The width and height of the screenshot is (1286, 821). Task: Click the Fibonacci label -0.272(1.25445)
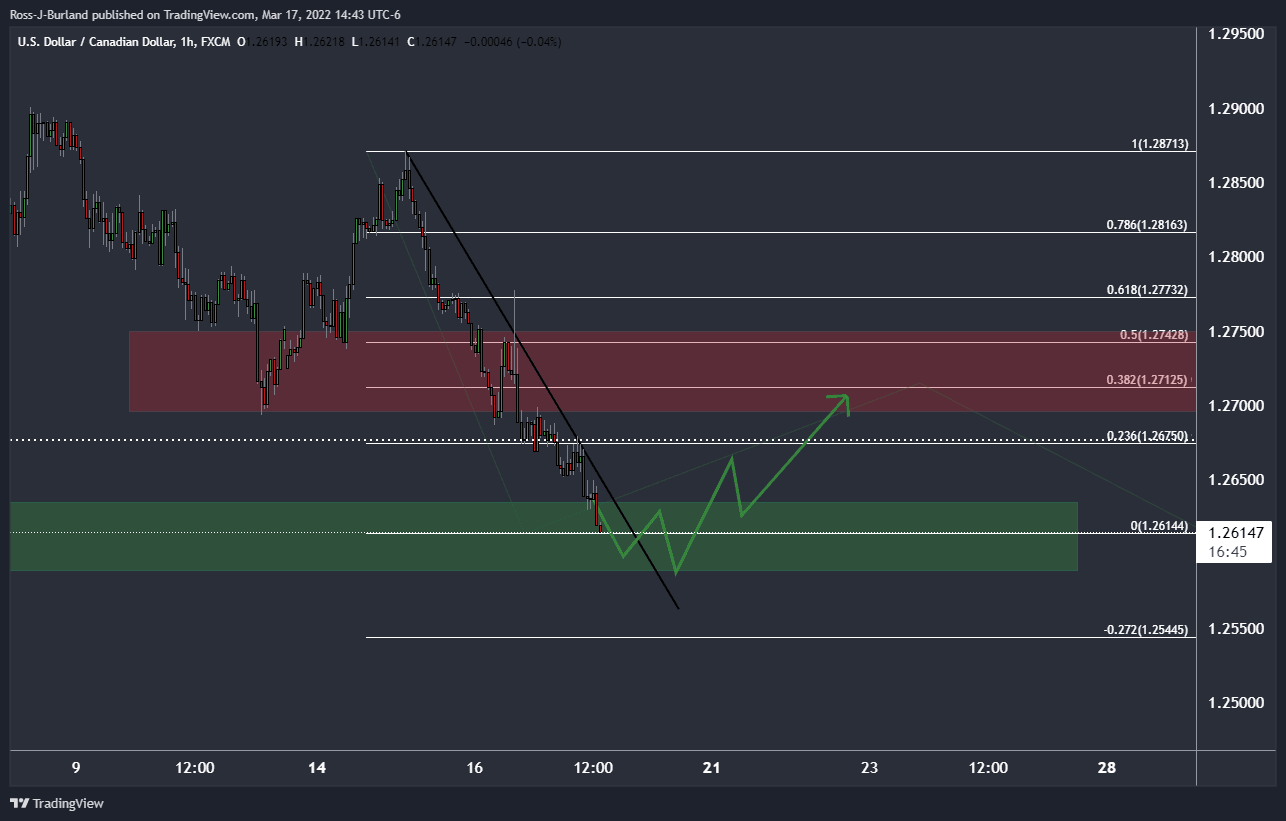[x=1146, y=630]
